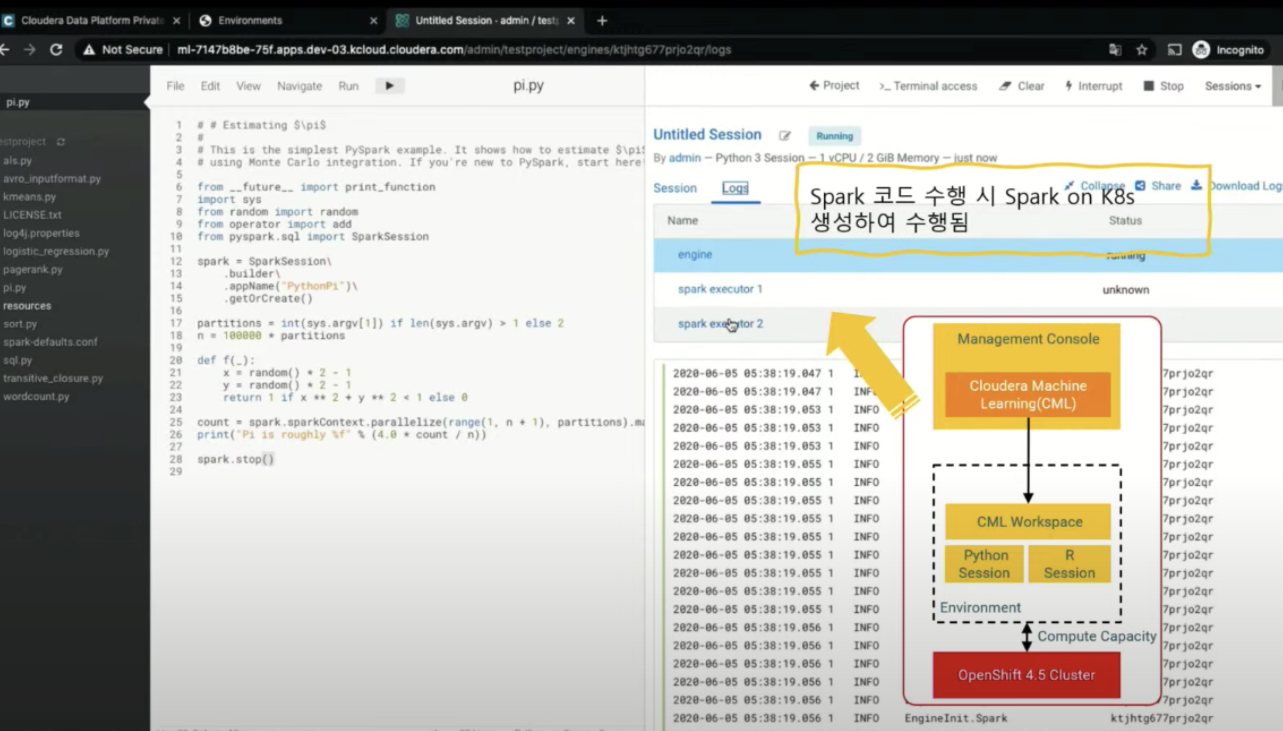
Task: Click the Running status badge
Action: (834, 136)
